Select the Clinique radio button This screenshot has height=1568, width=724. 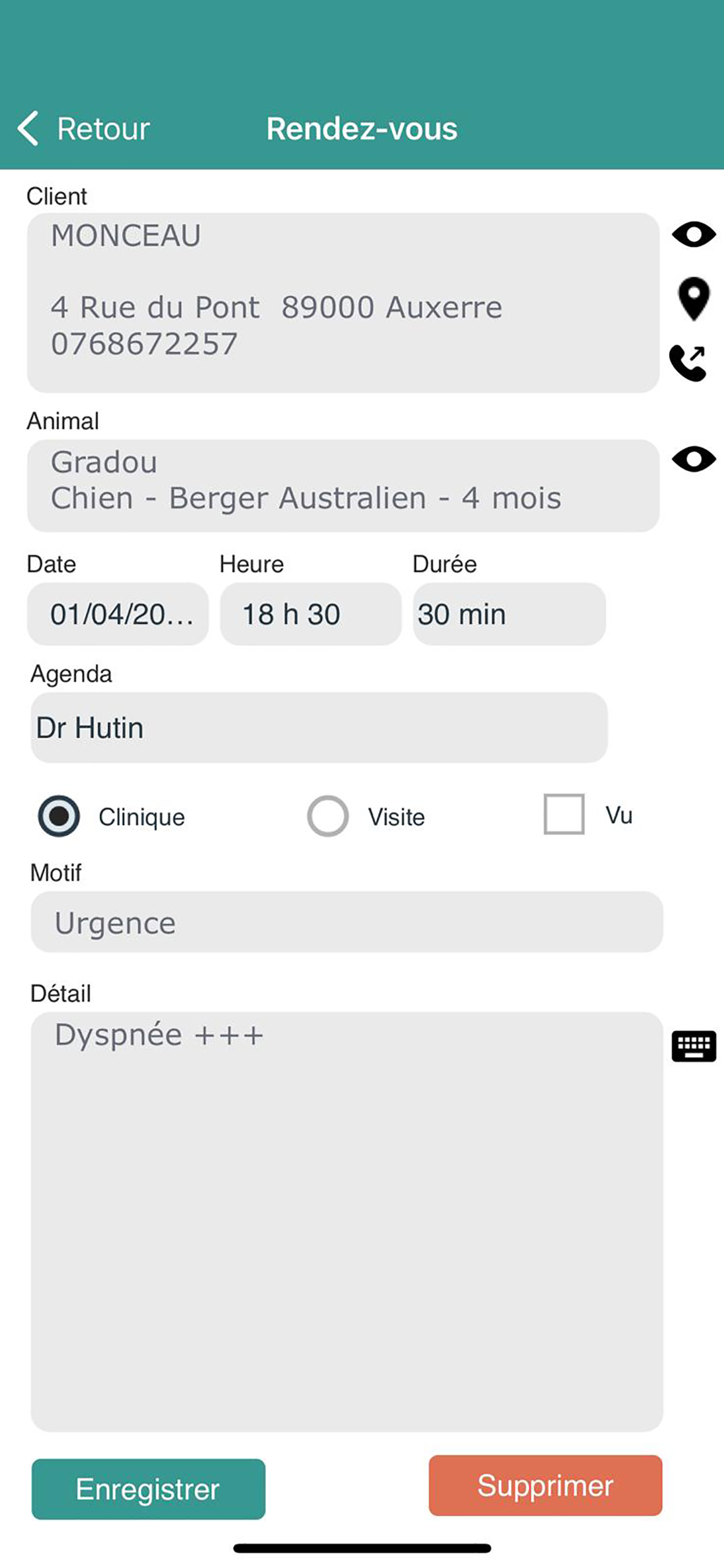[x=59, y=816]
